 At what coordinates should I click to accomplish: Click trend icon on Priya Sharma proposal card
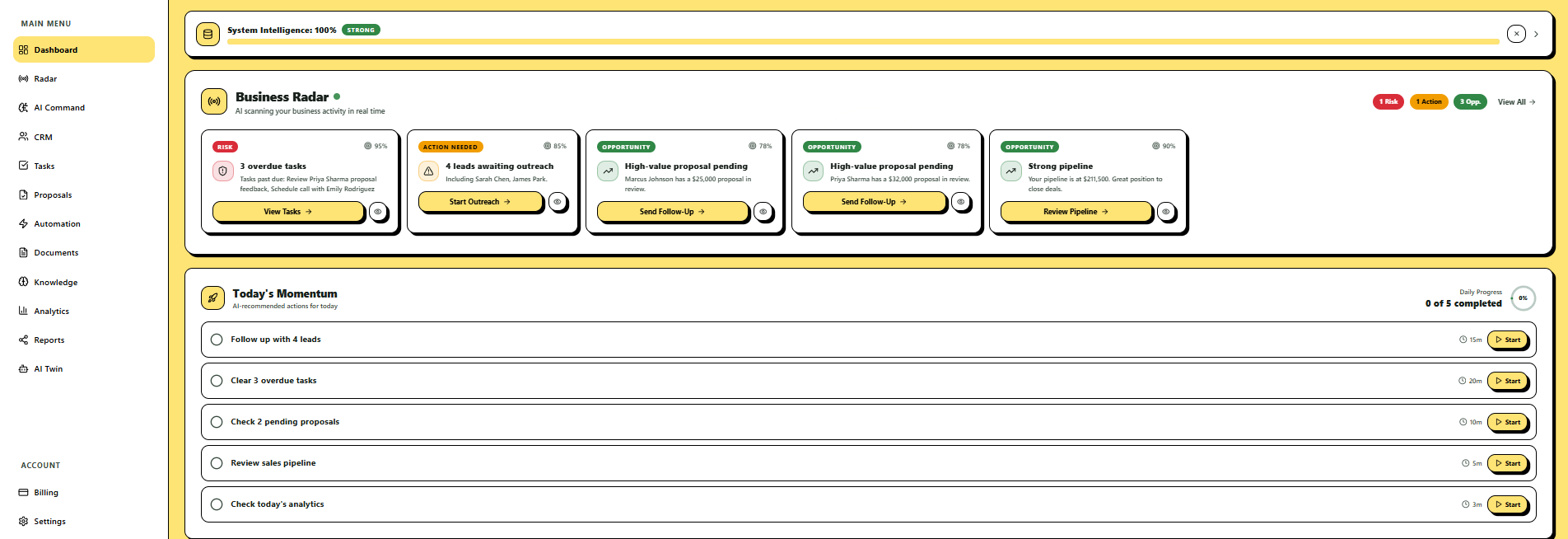(x=813, y=171)
